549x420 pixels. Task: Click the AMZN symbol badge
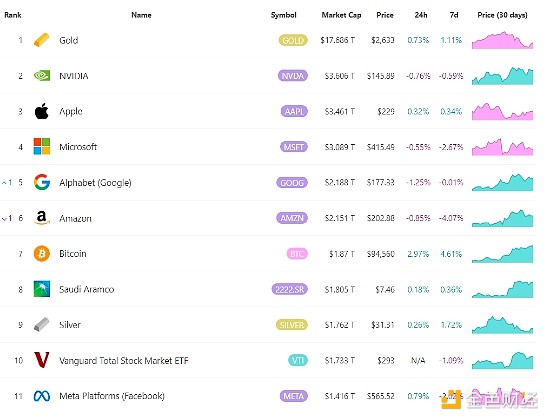coord(292,218)
